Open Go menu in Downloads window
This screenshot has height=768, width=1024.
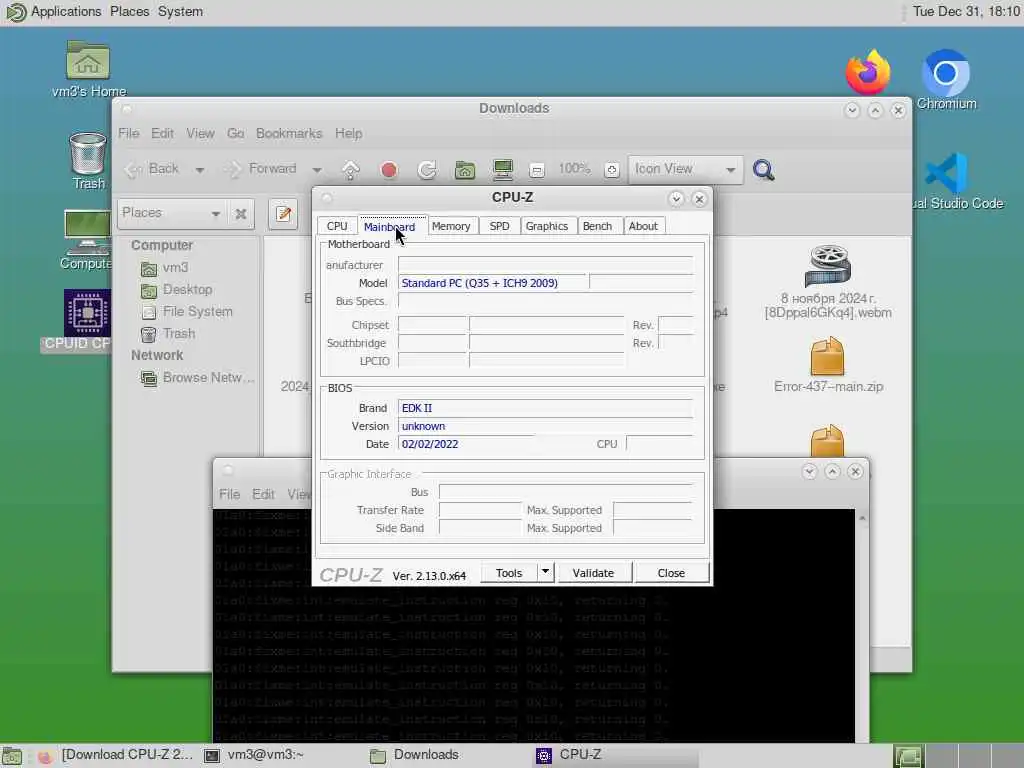235,133
